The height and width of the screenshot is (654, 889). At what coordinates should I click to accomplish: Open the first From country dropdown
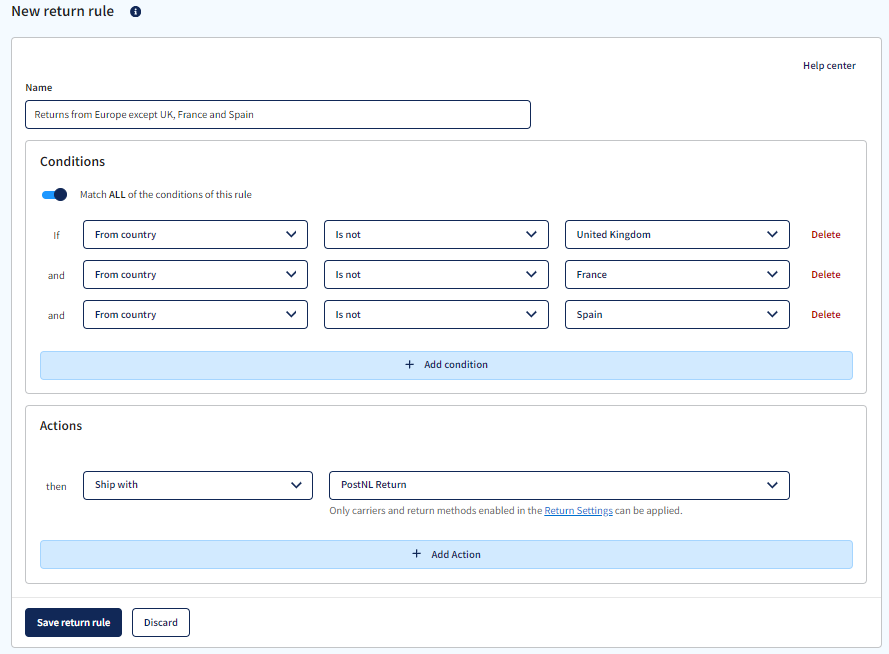click(194, 234)
